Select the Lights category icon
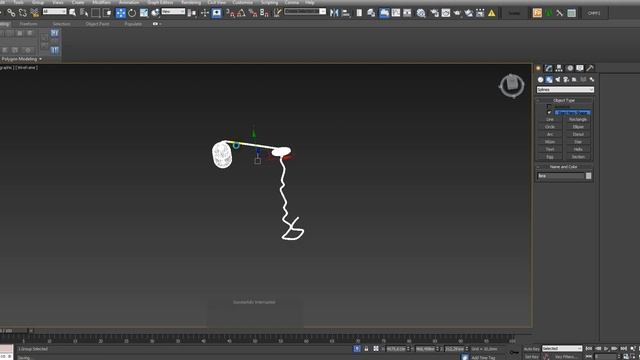 558,80
